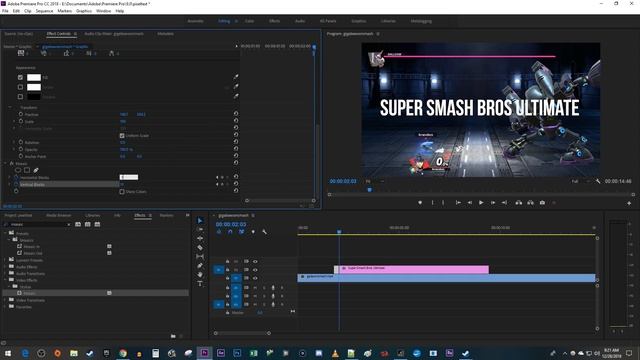Viewport: 640px width, 360px height.
Task: Toggle animation stopwatch for Position
Action: [x=21, y=114]
